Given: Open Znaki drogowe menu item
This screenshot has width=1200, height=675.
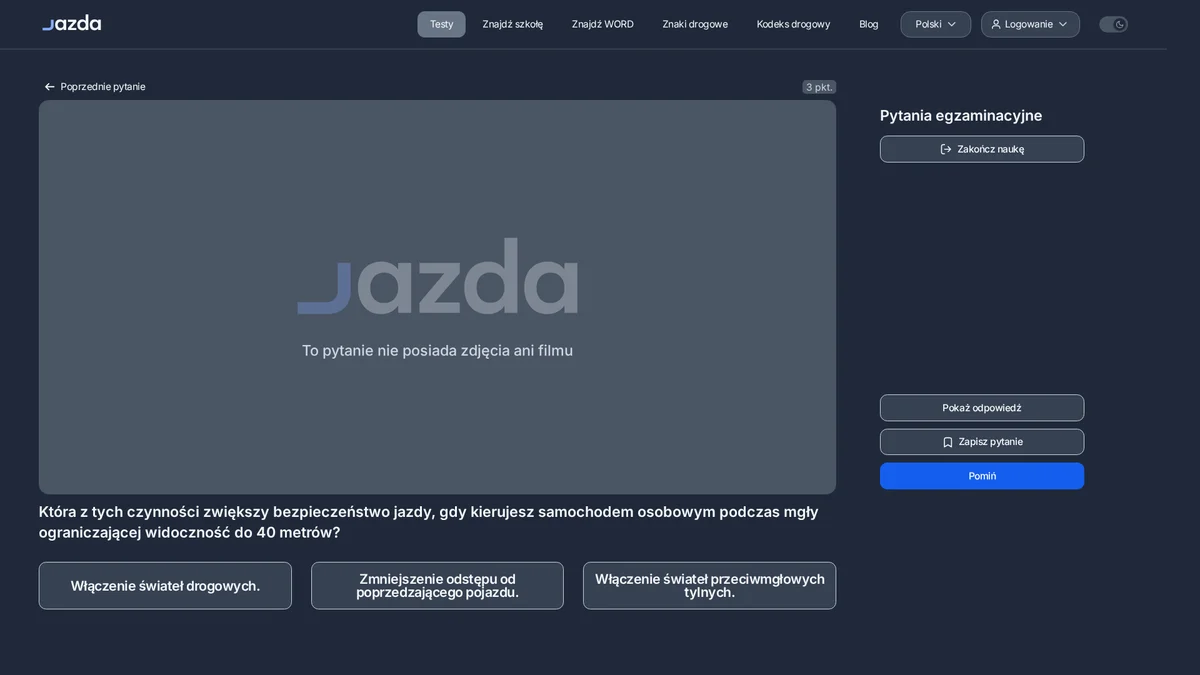Looking at the screenshot, I should tap(695, 24).
